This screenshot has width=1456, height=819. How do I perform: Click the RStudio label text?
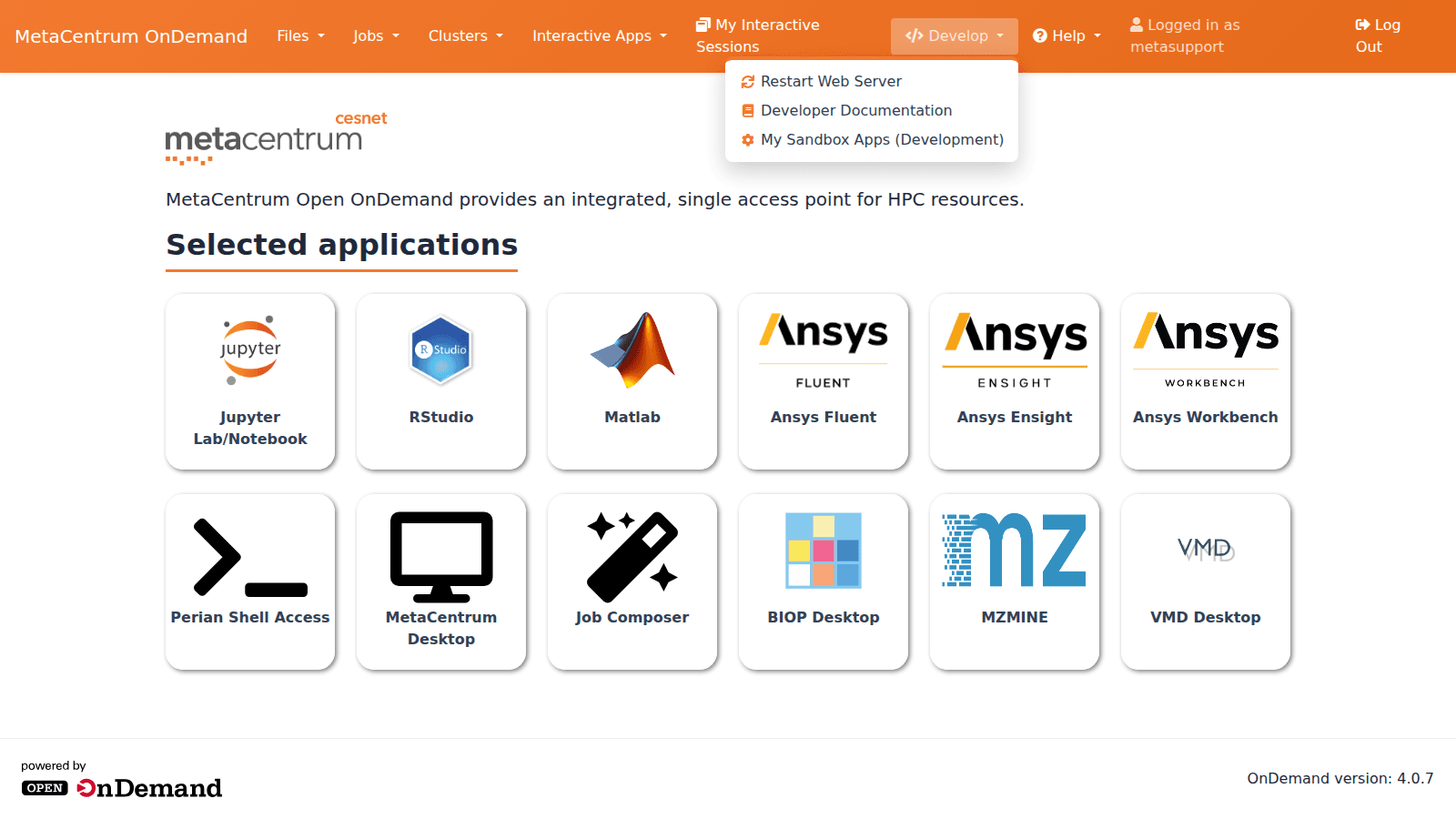[x=441, y=417]
